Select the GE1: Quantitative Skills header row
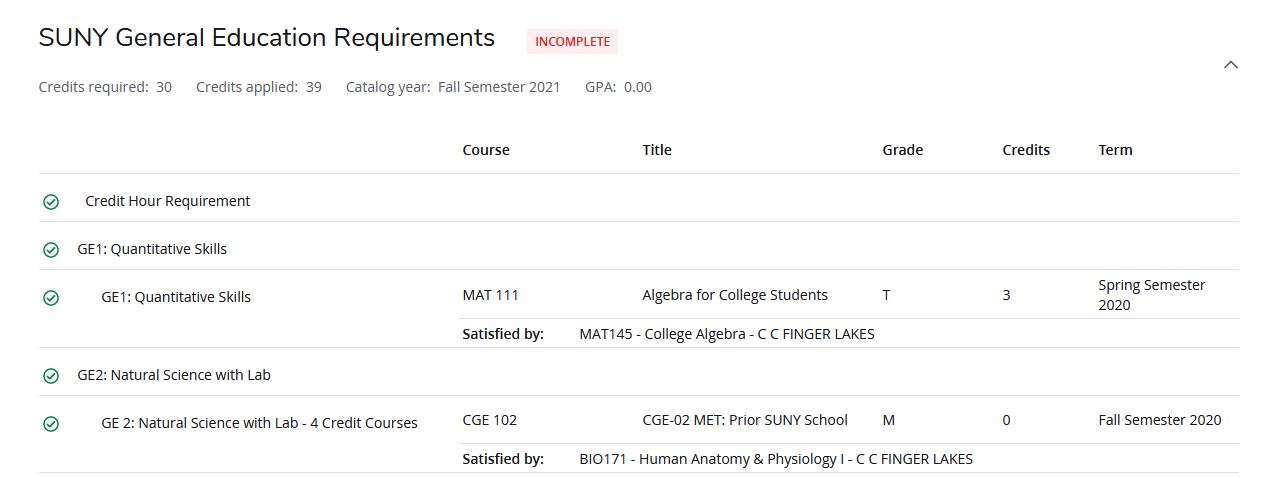This screenshot has height=478, width=1265. tap(152, 249)
